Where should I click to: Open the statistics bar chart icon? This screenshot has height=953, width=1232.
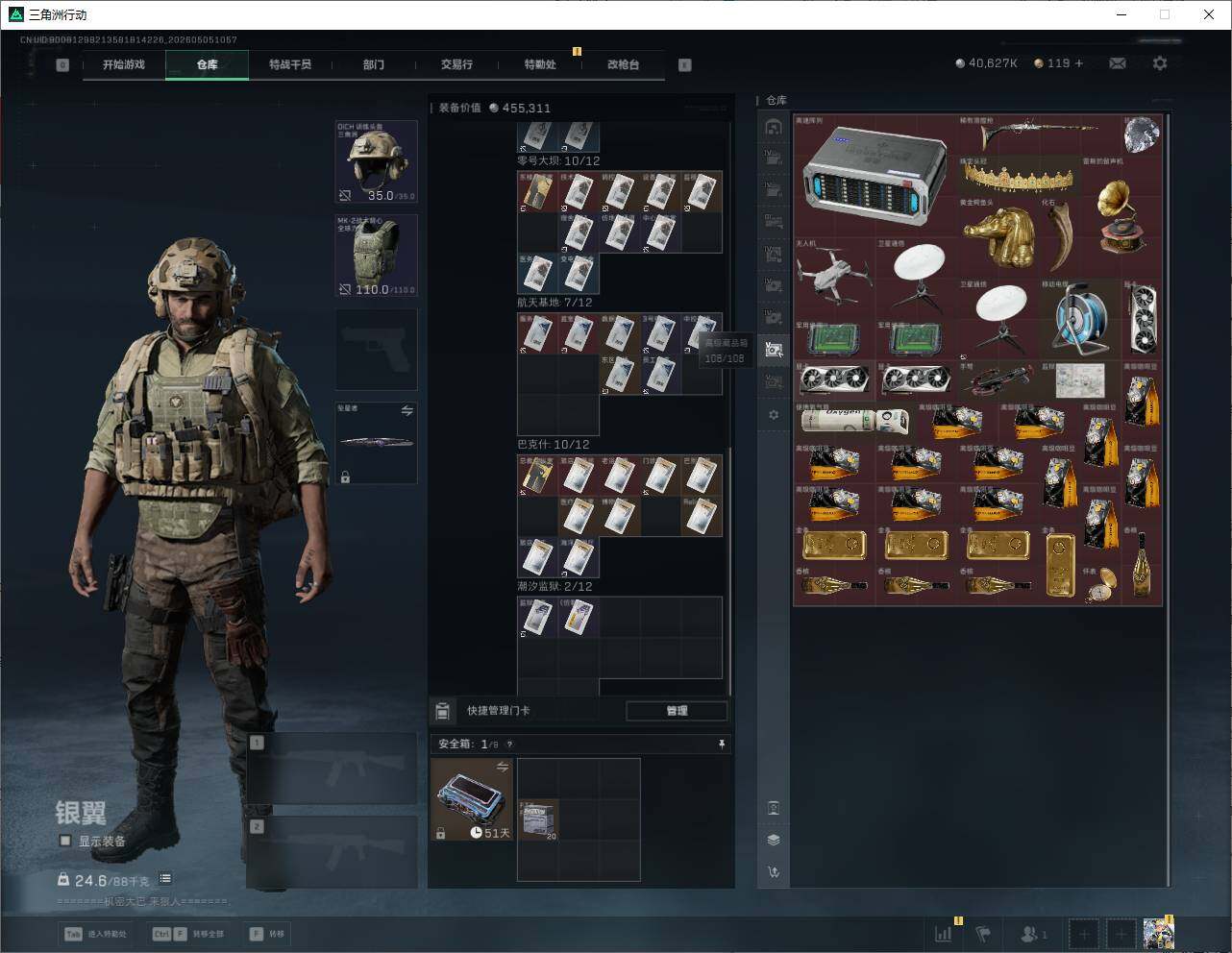(x=944, y=933)
